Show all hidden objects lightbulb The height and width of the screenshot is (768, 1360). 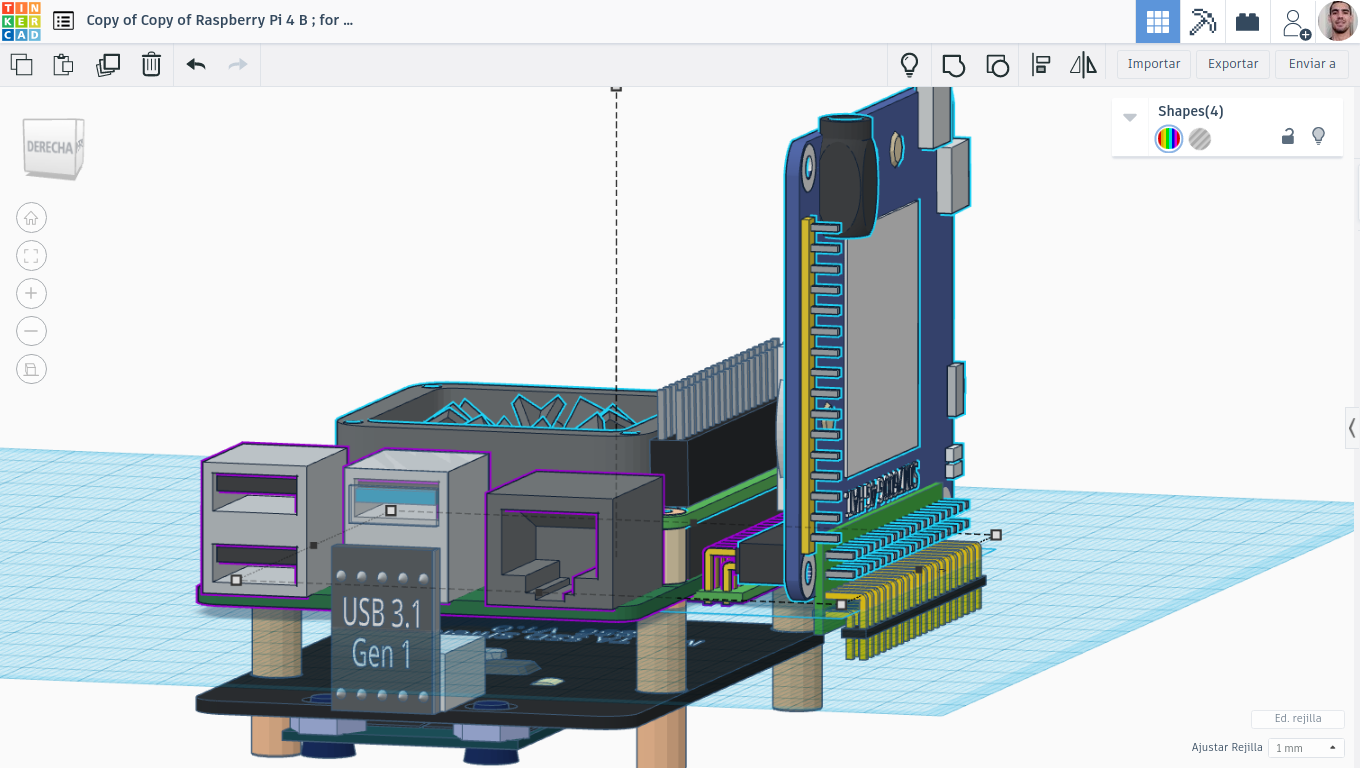909,65
